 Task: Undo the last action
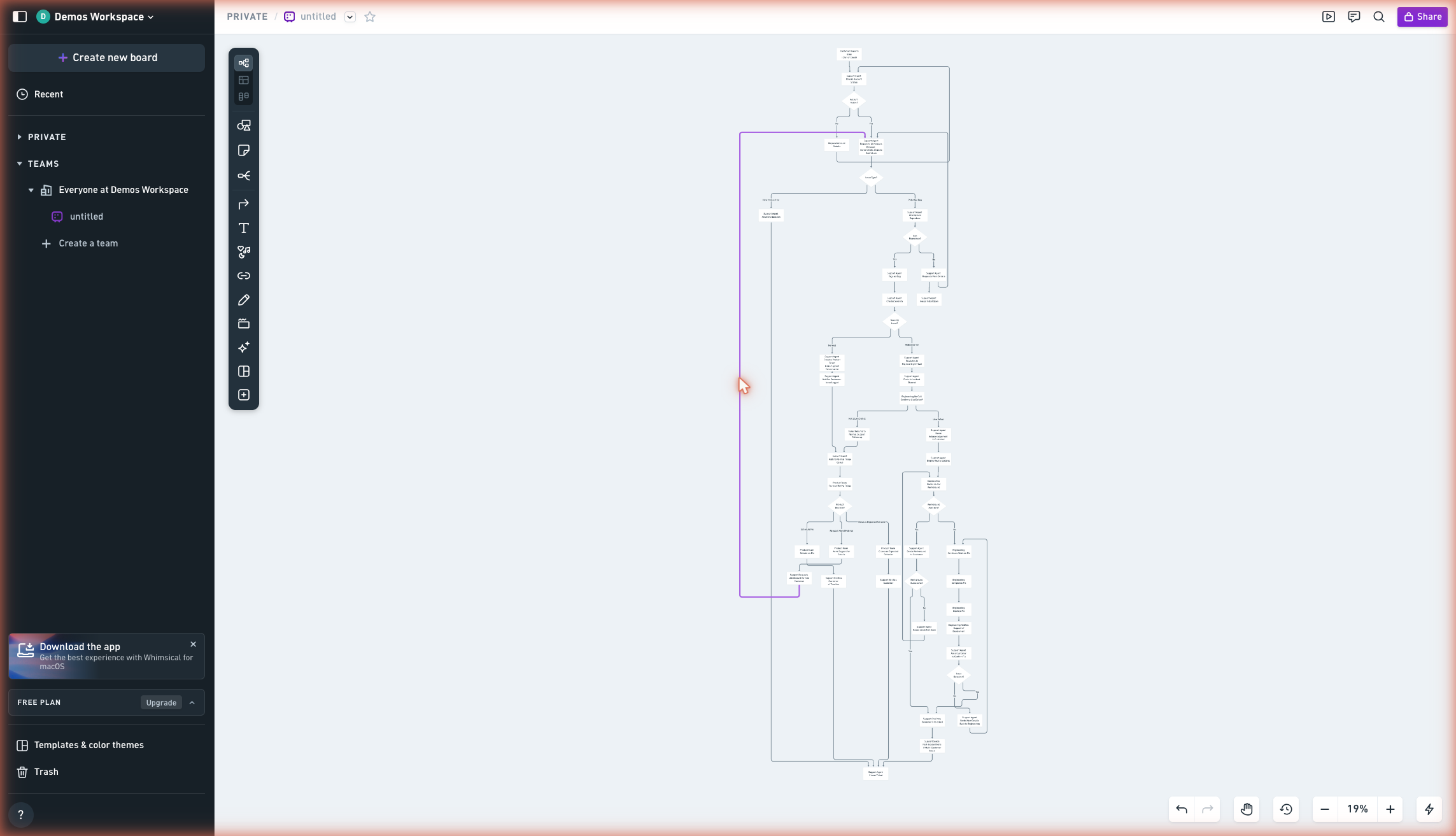[1182, 809]
